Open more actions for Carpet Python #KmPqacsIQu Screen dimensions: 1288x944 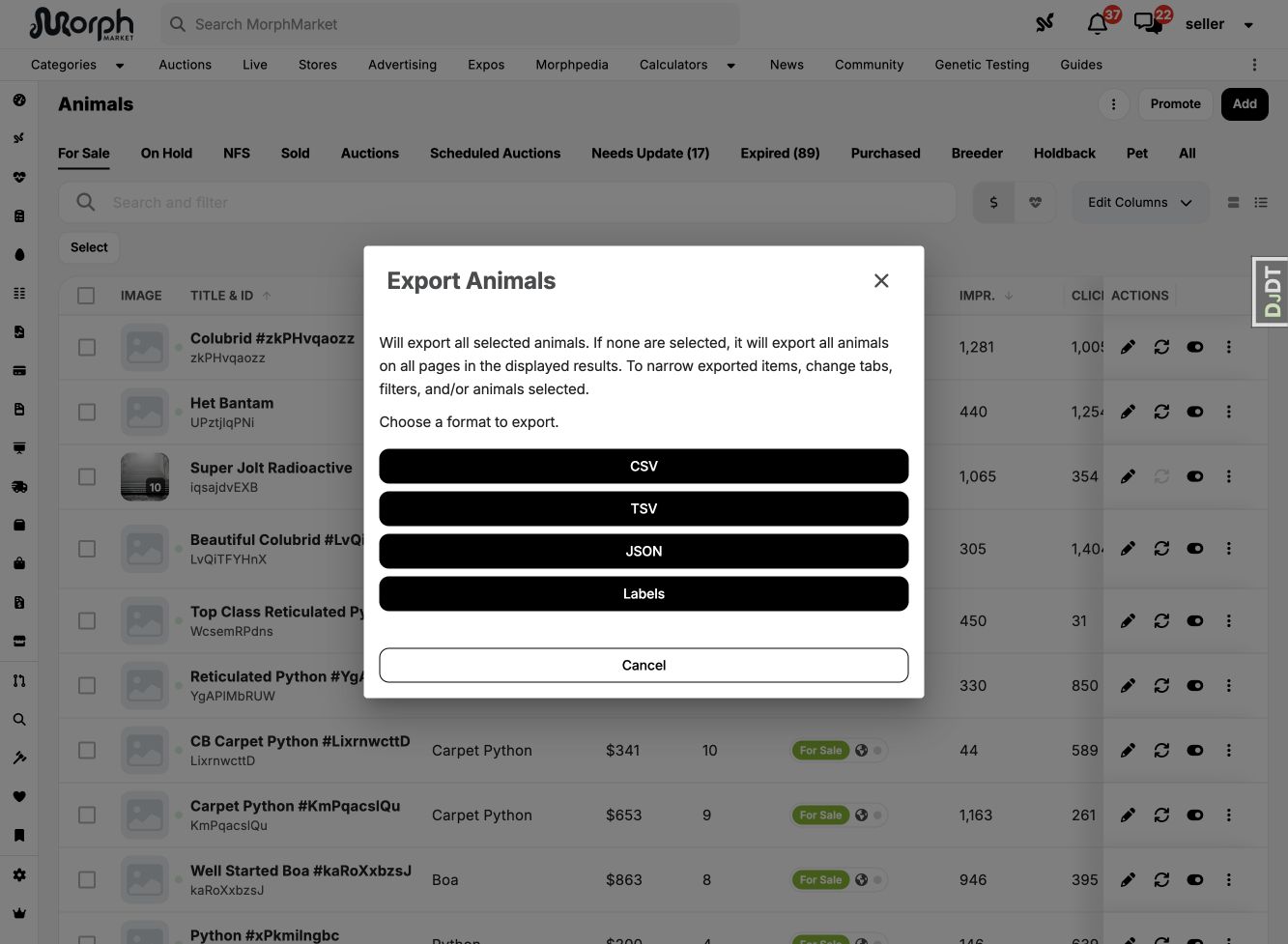(x=1229, y=815)
